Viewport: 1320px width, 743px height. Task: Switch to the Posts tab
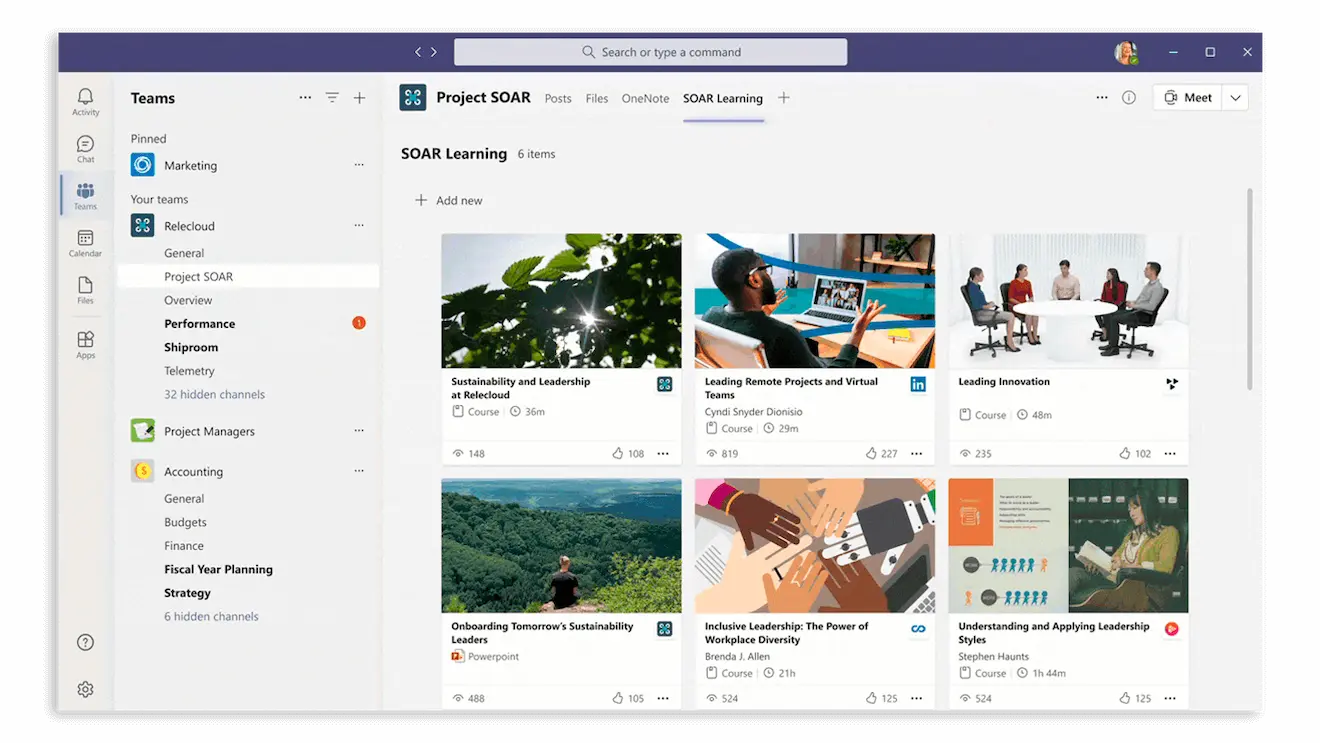tap(558, 98)
